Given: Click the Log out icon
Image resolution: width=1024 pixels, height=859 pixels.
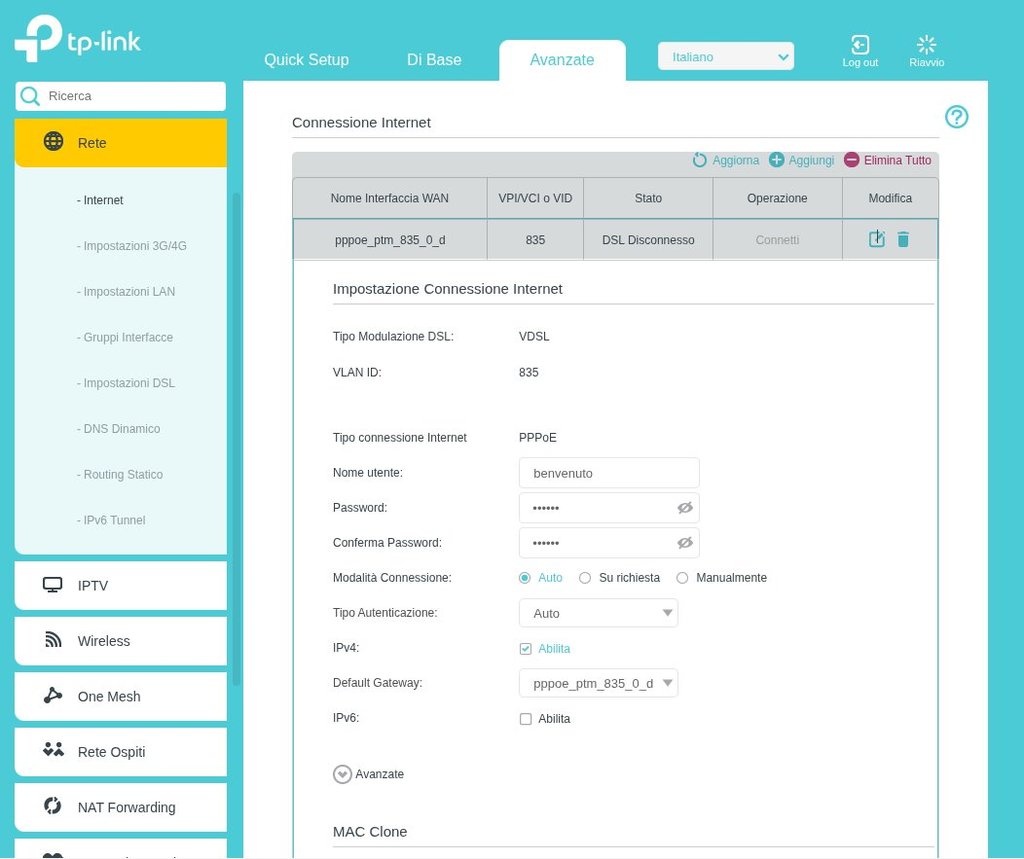Looking at the screenshot, I should 860,45.
